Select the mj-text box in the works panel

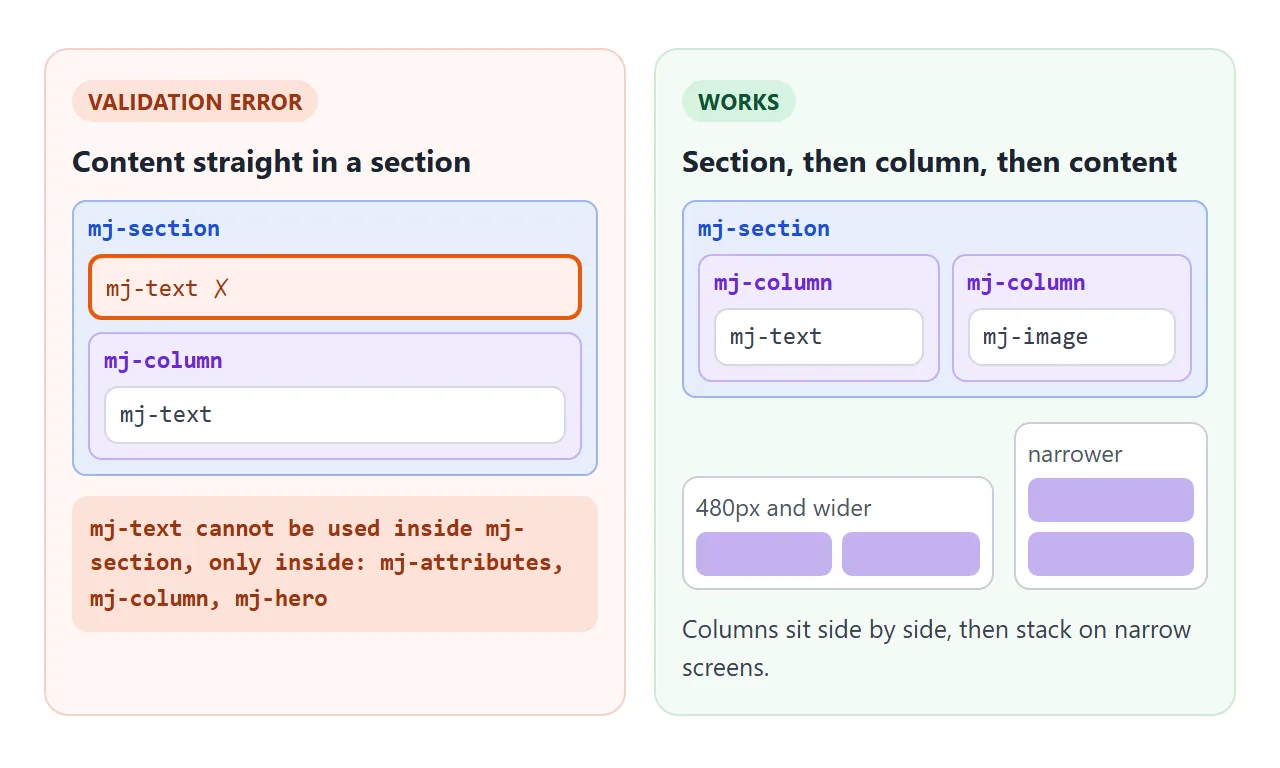[x=819, y=337]
